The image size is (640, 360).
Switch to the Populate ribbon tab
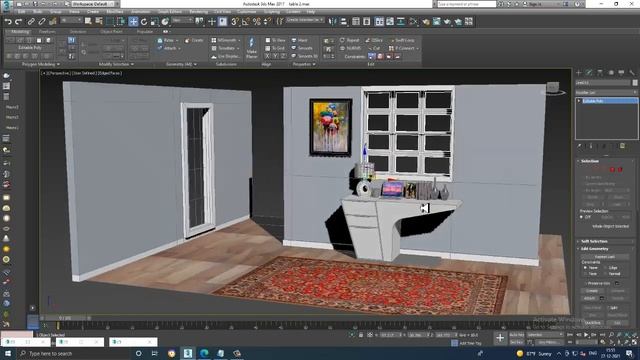point(144,31)
